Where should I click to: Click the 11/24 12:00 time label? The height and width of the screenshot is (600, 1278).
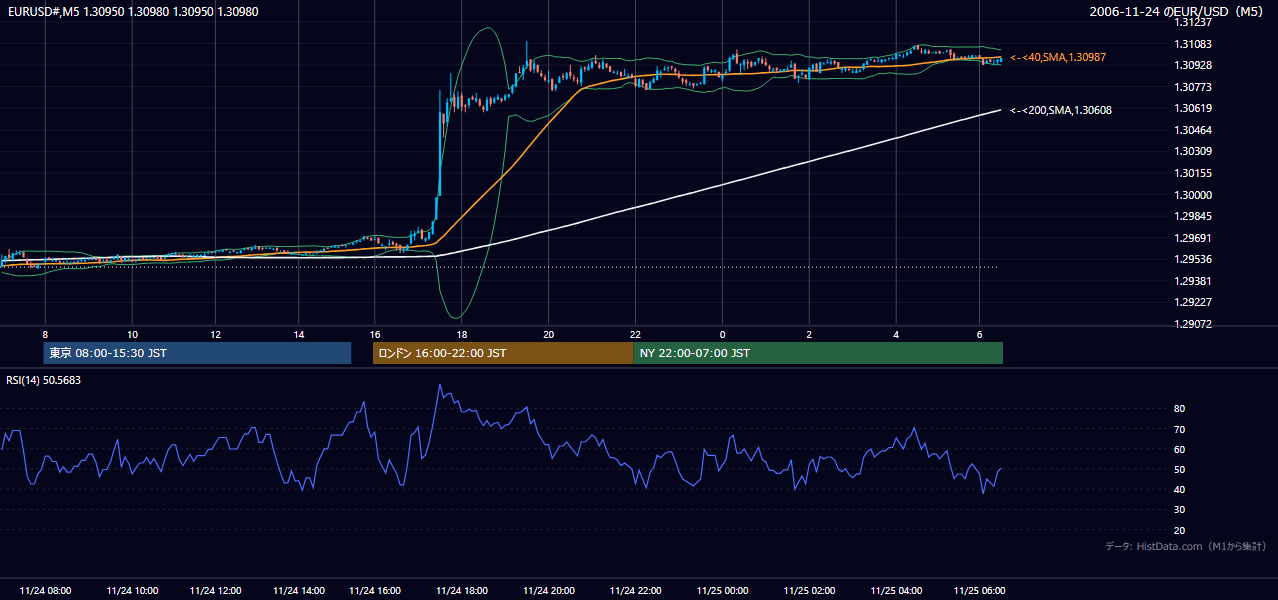pyautogui.click(x=215, y=591)
